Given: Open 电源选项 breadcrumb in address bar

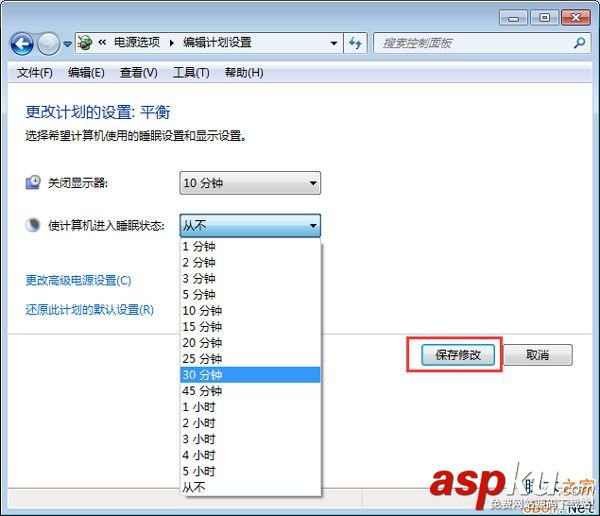Looking at the screenshot, I should (137, 42).
